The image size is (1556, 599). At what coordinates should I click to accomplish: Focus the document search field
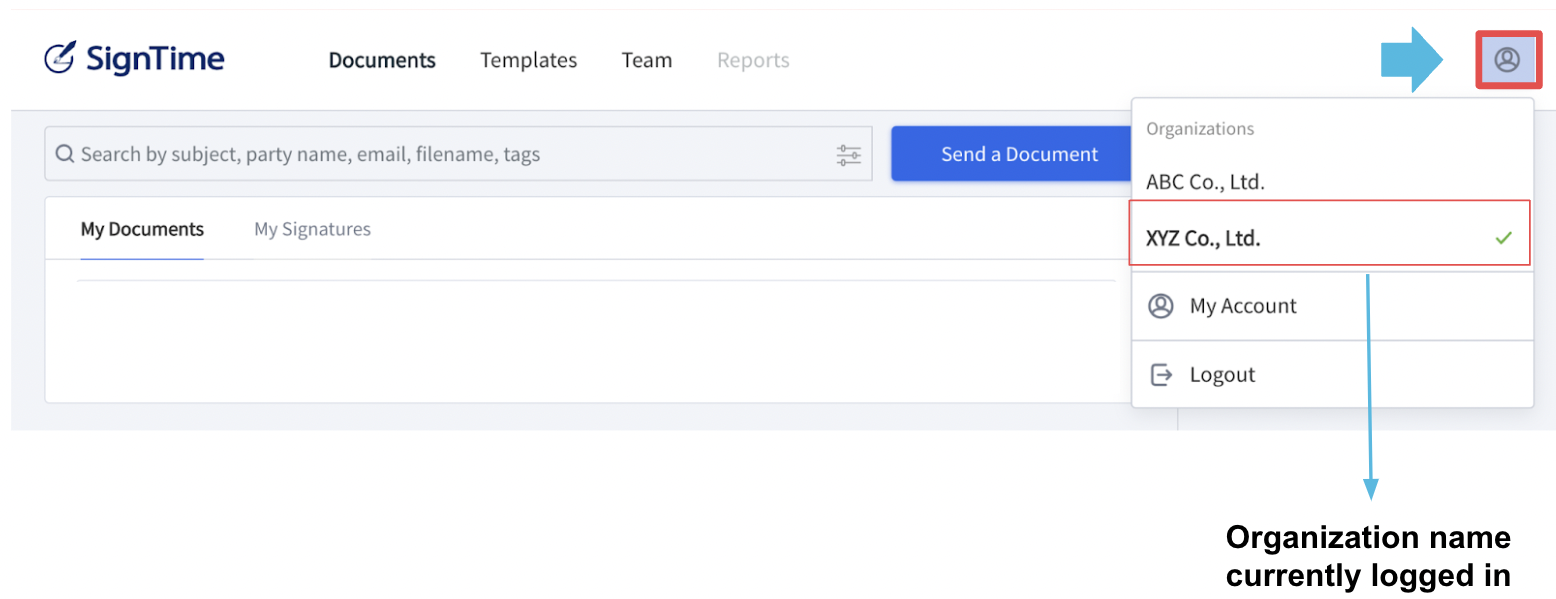(x=458, y=154)
